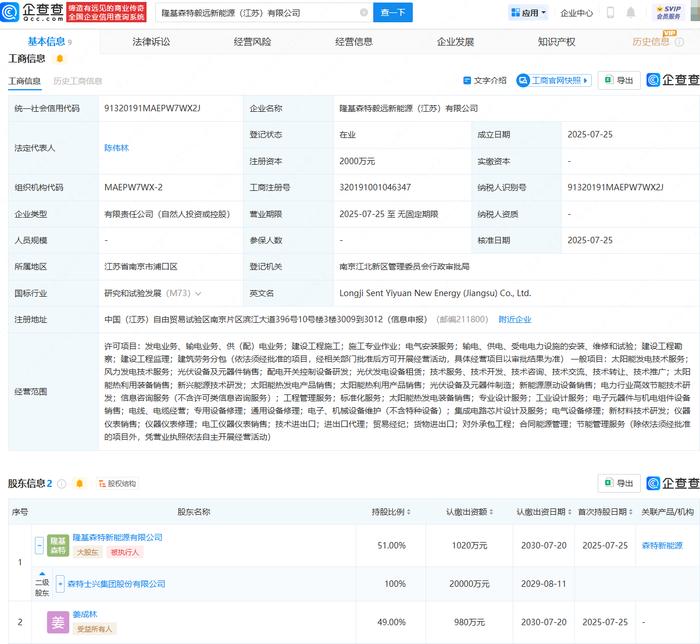Open 隆基森特新能源有限公司 shareholder link
Screen dimensions: 700x644
coord(117,537)
